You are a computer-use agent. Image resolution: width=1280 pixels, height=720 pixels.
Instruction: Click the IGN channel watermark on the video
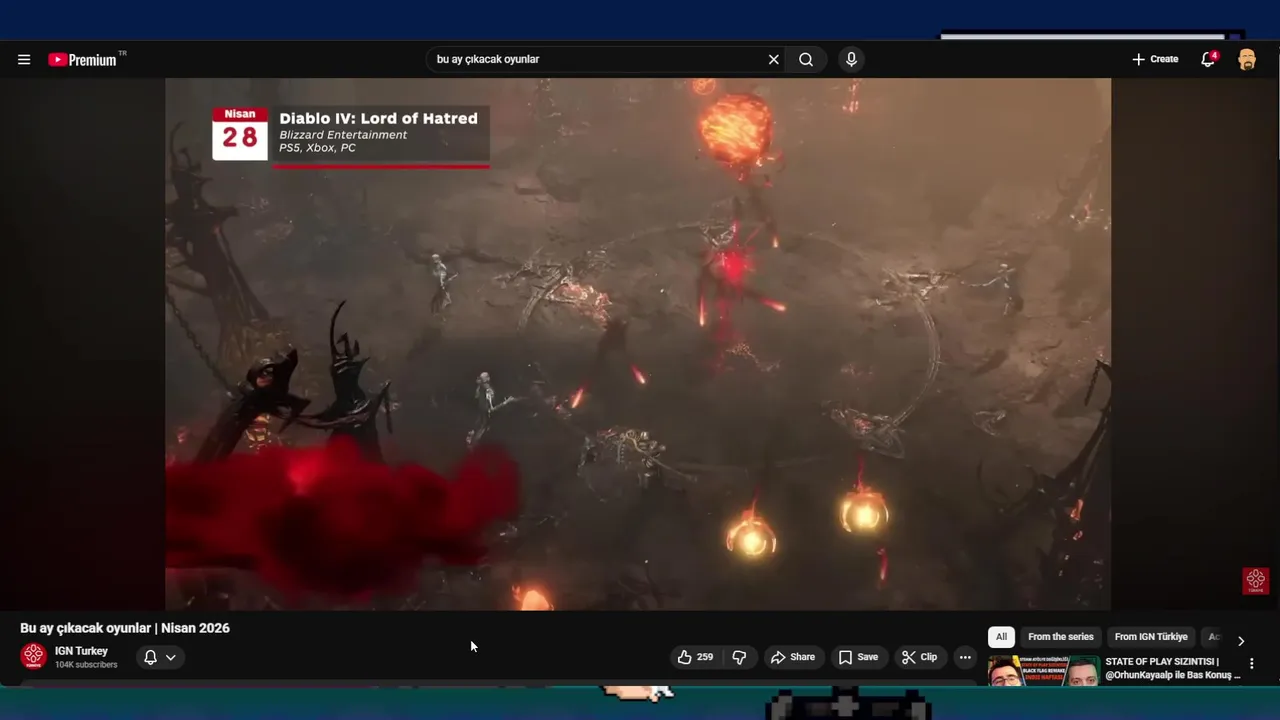pyautogui.click(x=1256, y=581)
